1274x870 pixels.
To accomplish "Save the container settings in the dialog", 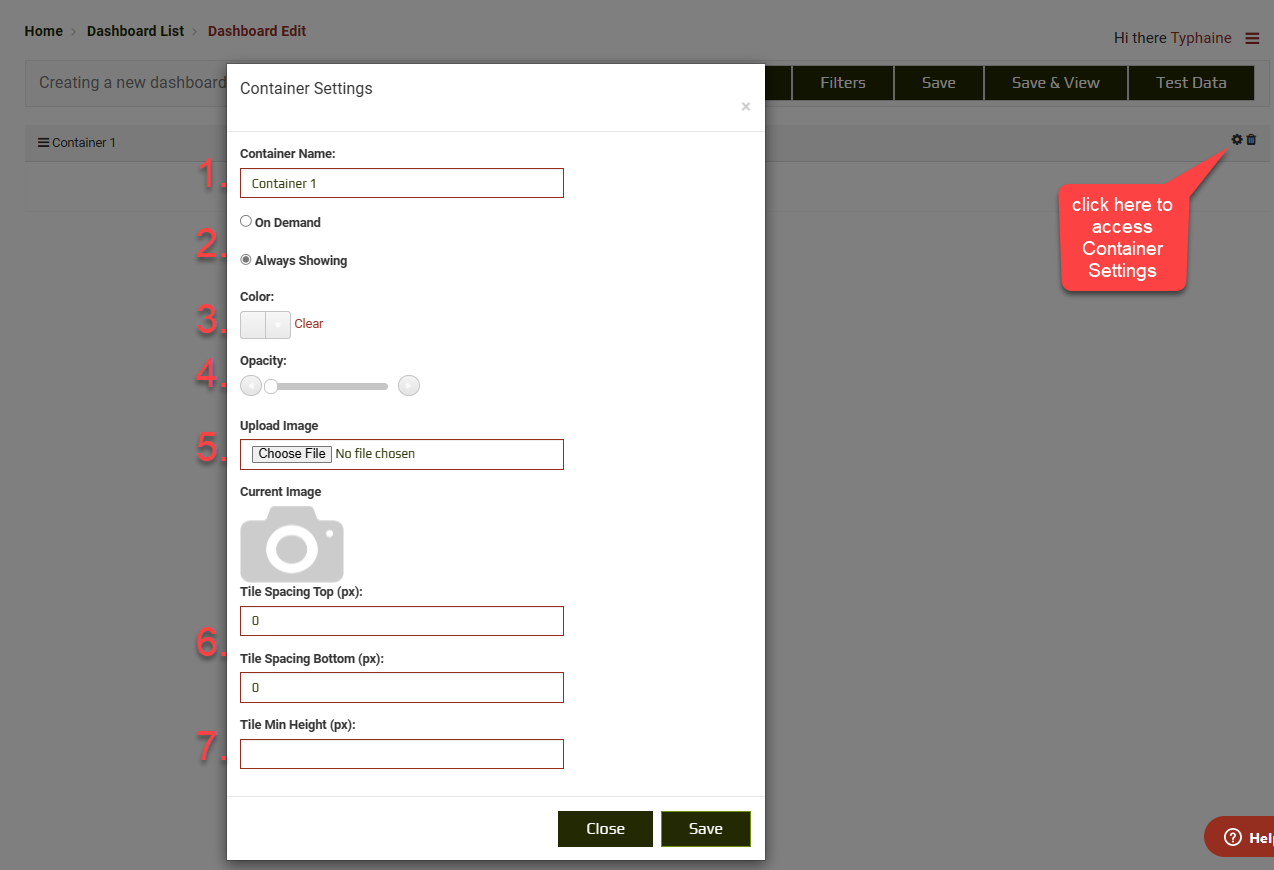I will [x=705, y=829].
